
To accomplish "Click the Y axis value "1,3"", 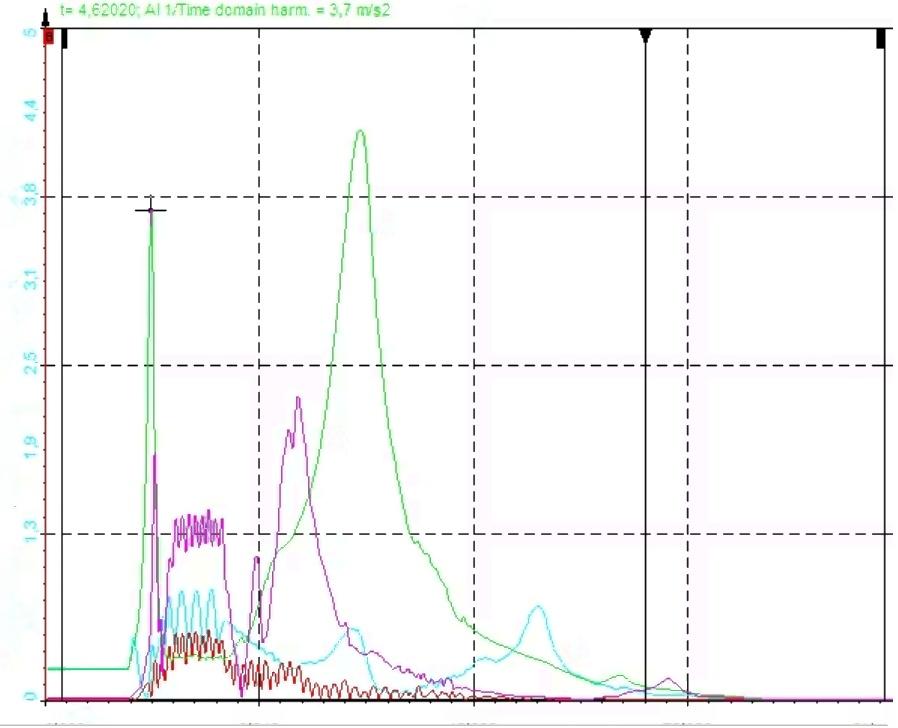I will (30, 532).
